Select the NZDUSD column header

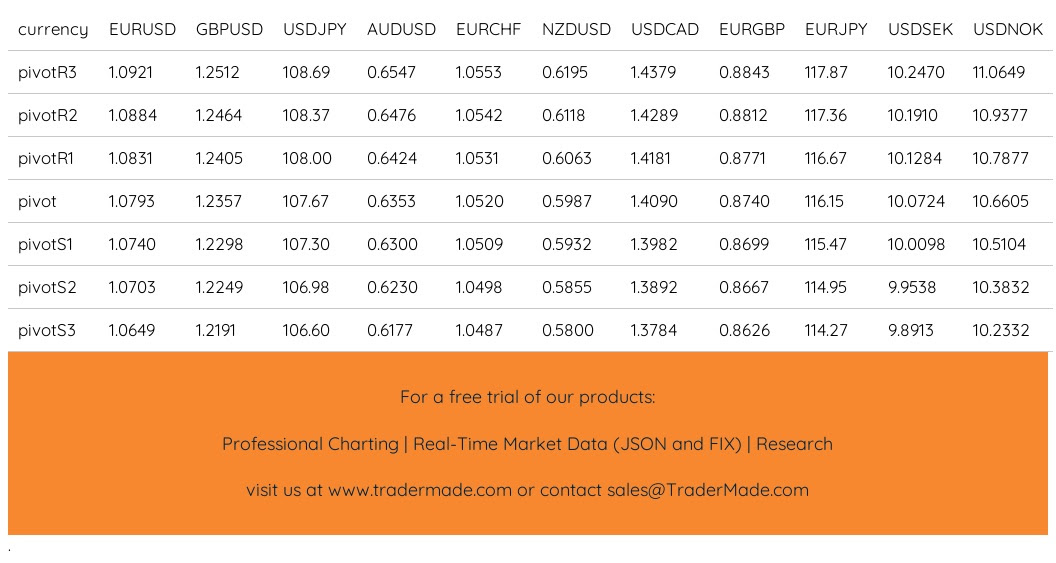[x=576, y=29]
